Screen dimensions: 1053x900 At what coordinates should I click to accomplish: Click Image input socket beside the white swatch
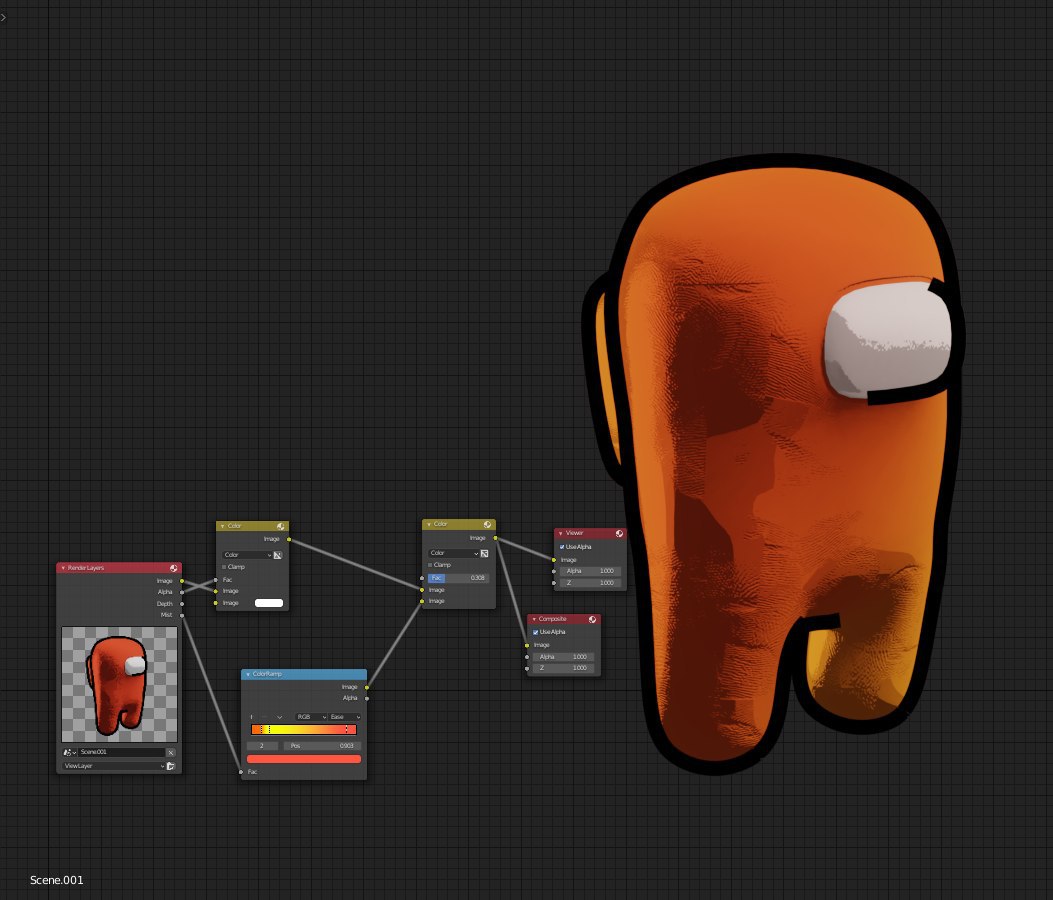216,603
